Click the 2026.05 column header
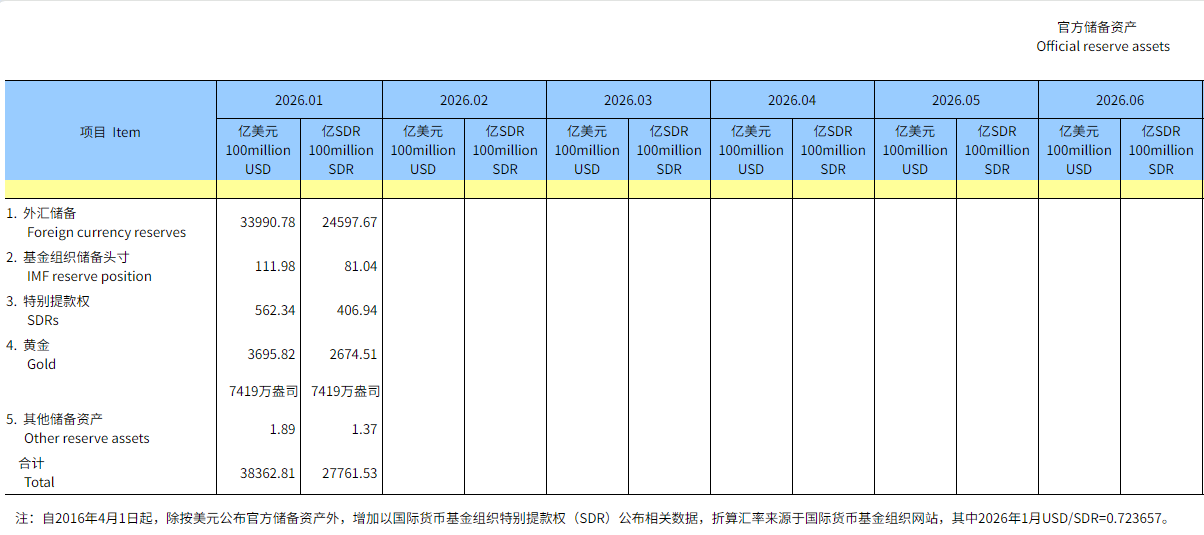 click(x=956, y=100)
